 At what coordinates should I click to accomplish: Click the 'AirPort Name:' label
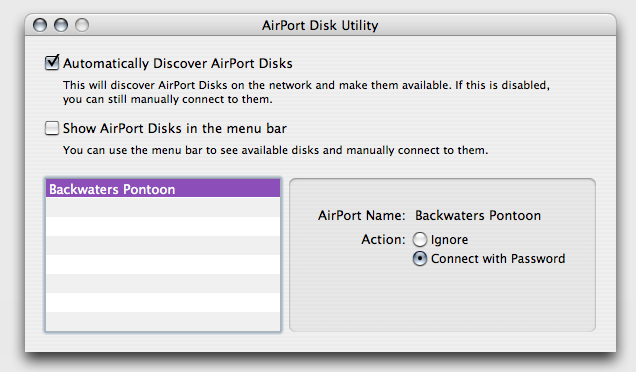click(361, 215)
